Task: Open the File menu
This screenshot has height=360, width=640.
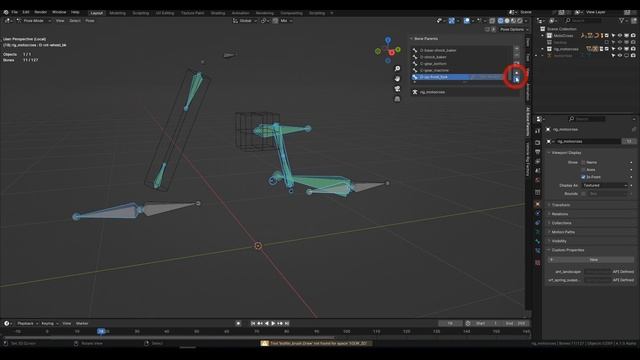Action: pos(15,12)
